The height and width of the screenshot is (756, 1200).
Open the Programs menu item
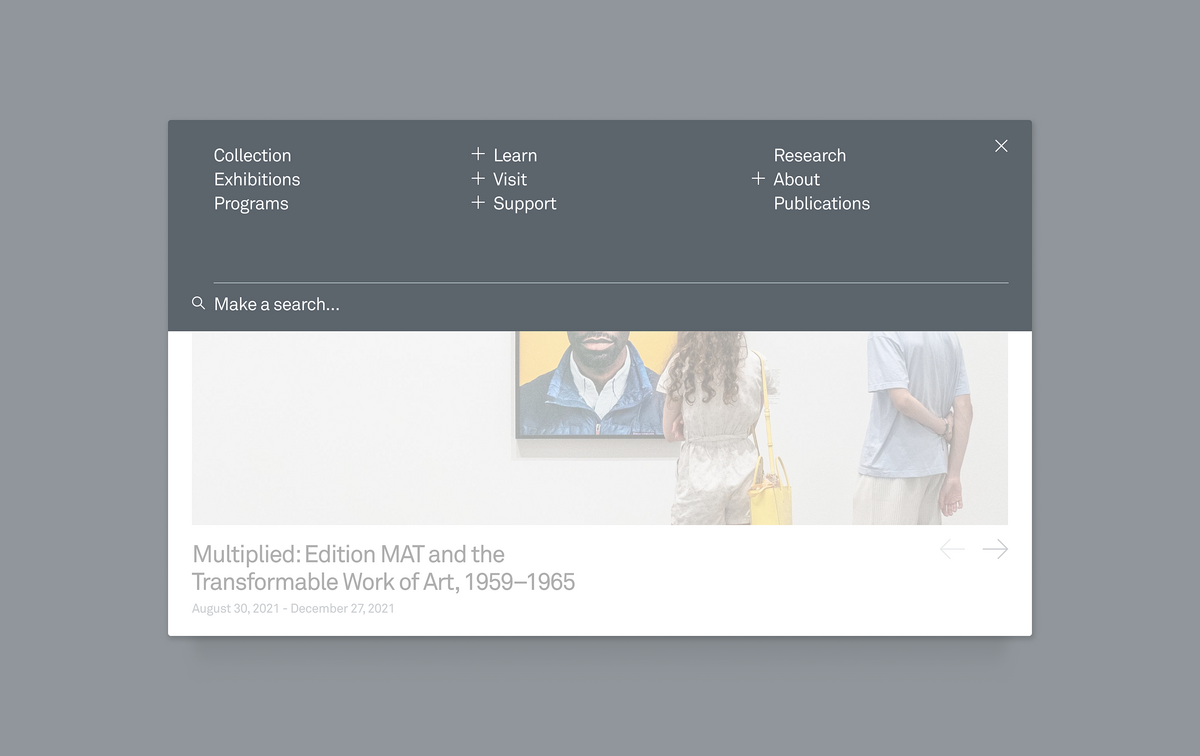(x=251, y=203)
